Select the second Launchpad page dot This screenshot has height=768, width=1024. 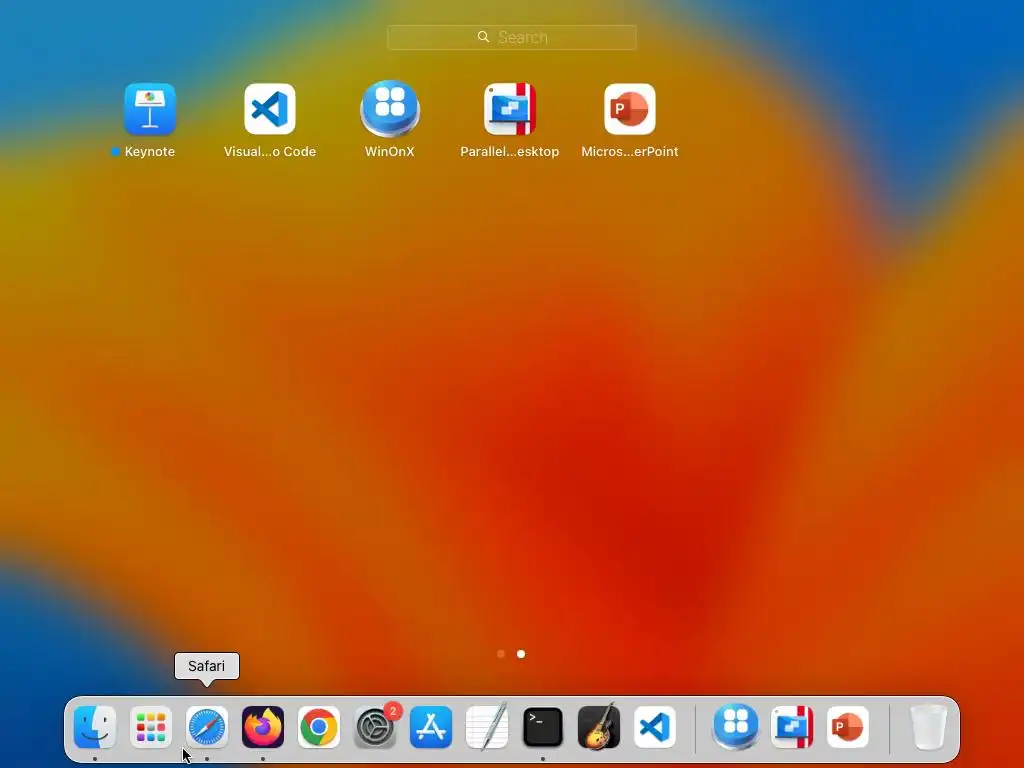(x=520, y=654)
